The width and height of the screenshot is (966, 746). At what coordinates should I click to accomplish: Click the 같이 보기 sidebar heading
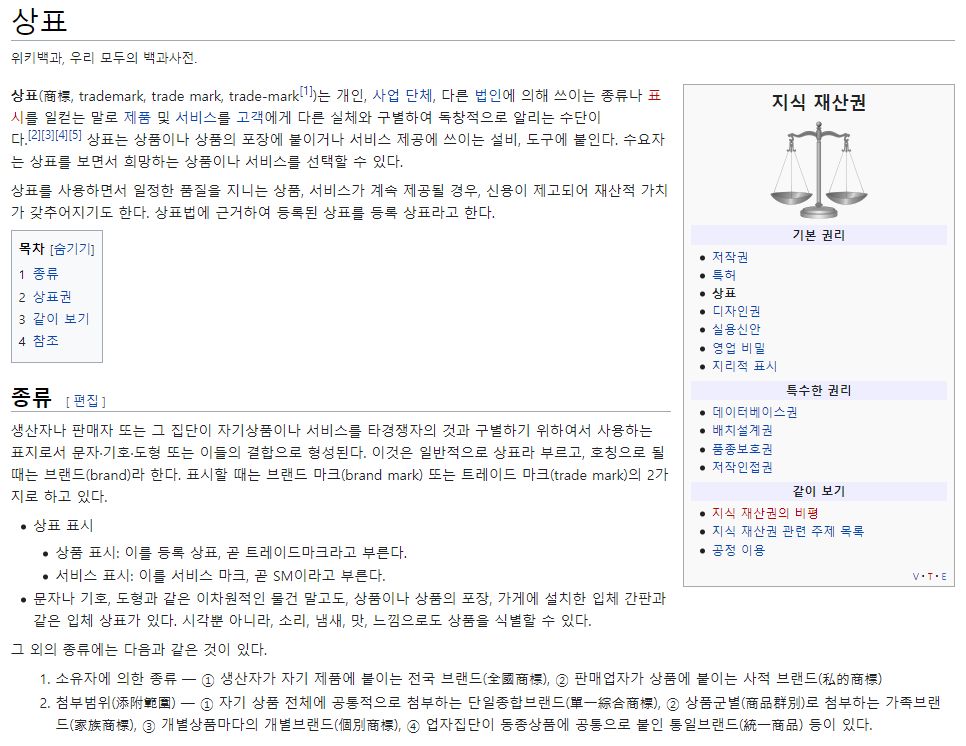(x=819, y=491)
